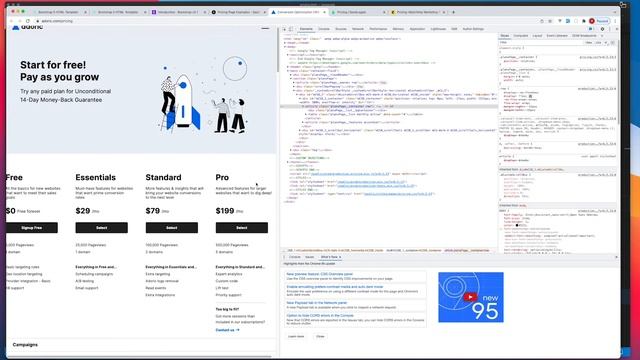Image resolution: width=640 pixels, height=360 pixels.
Task: Select the What's New drawer tab
Action: pos(329,257)
